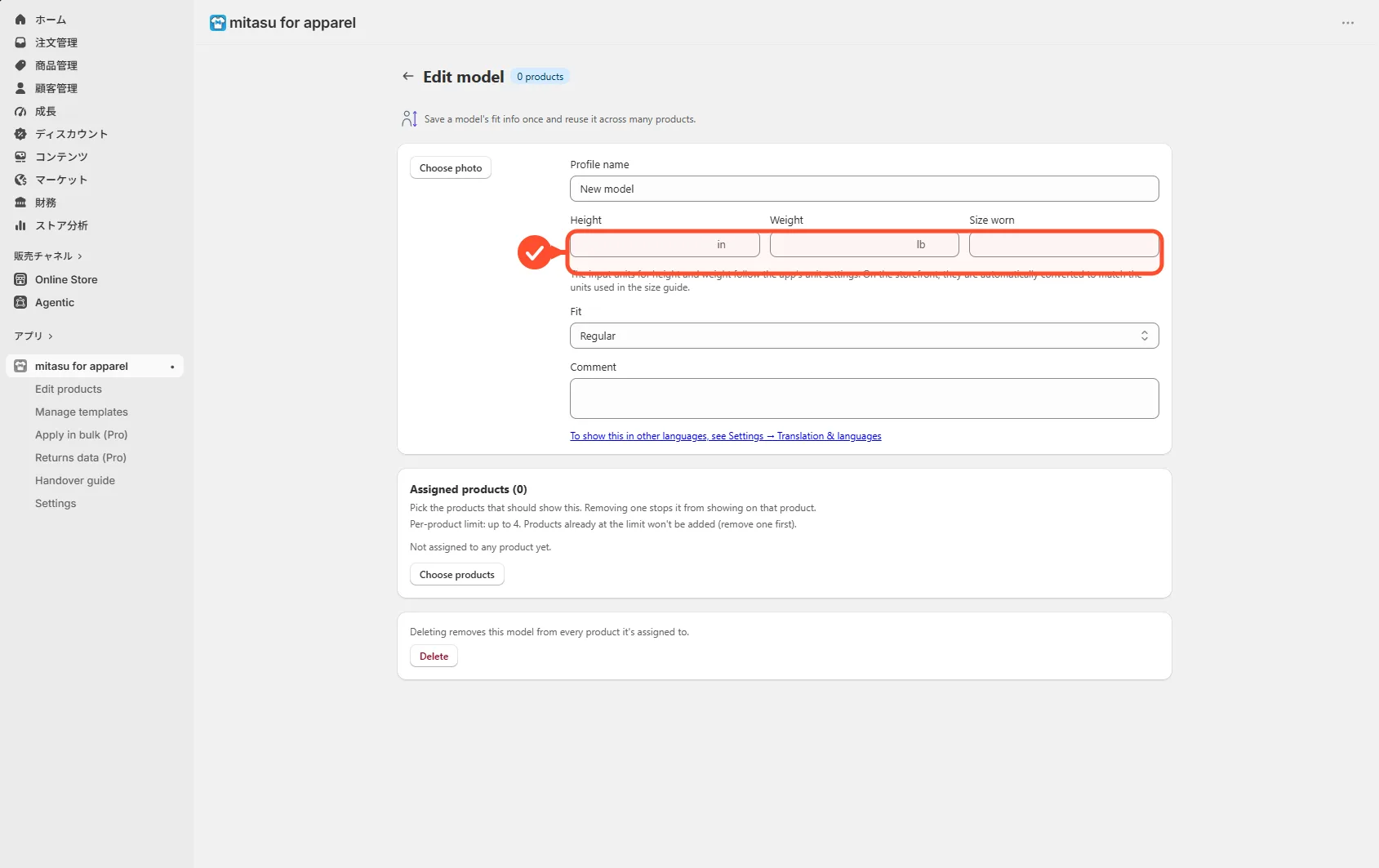Screen dimensions: 1379x868
Task: Click the mitasu app logo in header
Action: coord(218,23)
